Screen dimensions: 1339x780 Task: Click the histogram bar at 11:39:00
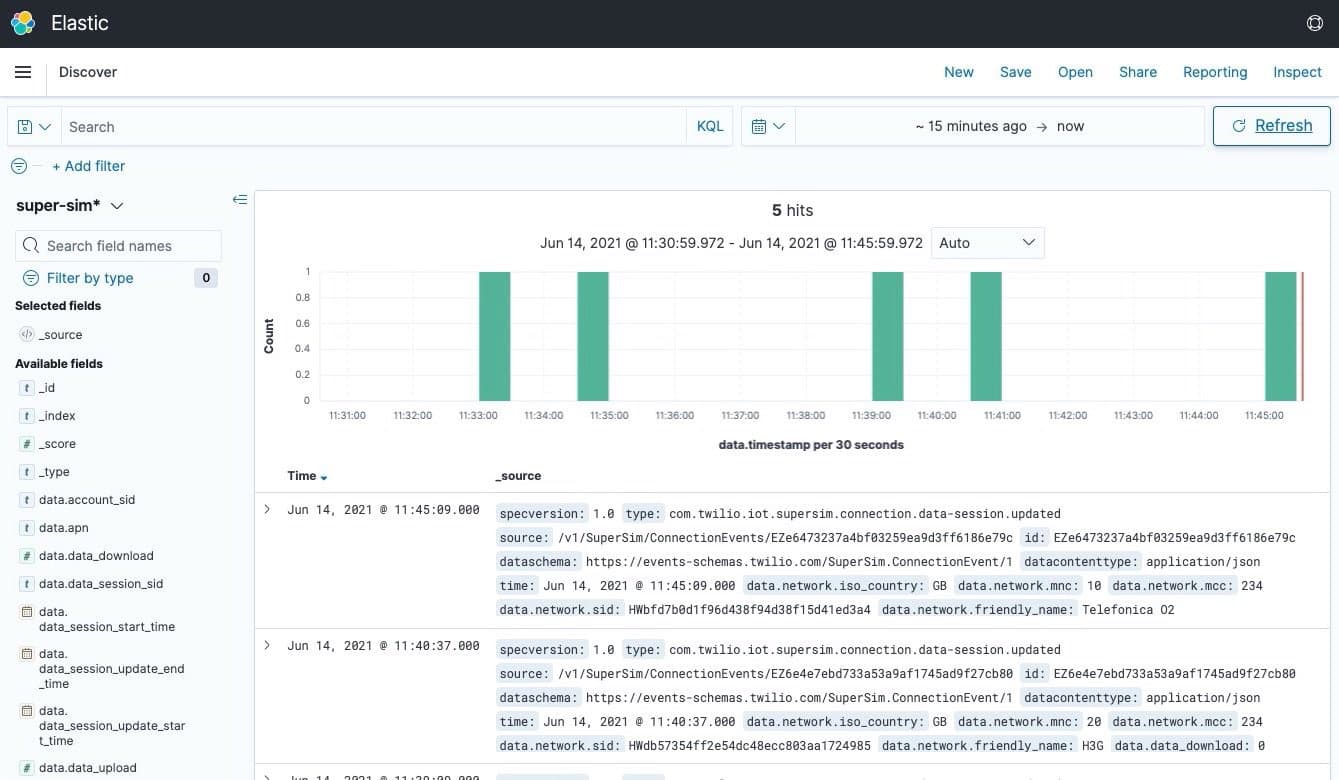[x=887, y=336]
